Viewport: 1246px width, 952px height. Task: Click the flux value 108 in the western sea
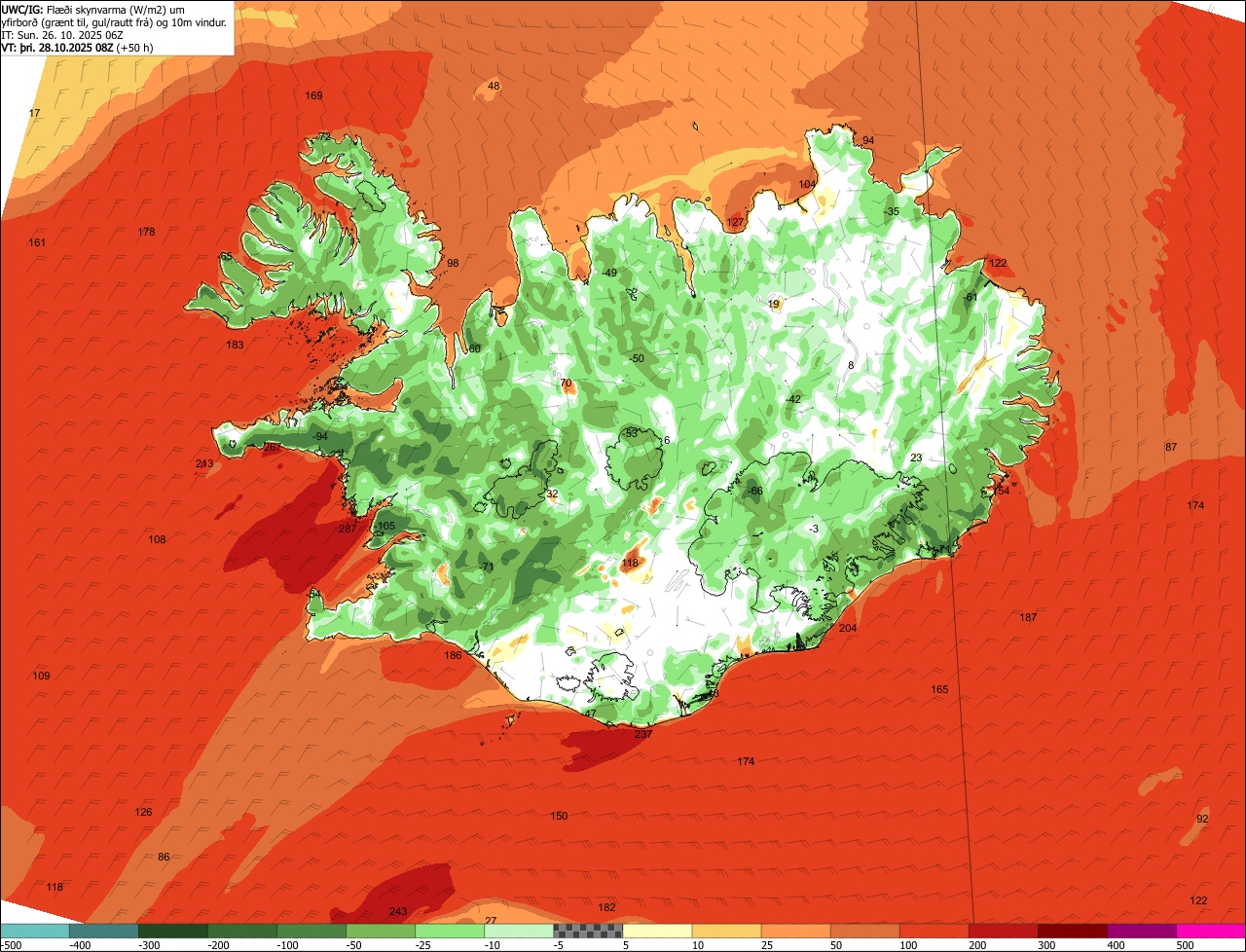[x=157, y=539]
